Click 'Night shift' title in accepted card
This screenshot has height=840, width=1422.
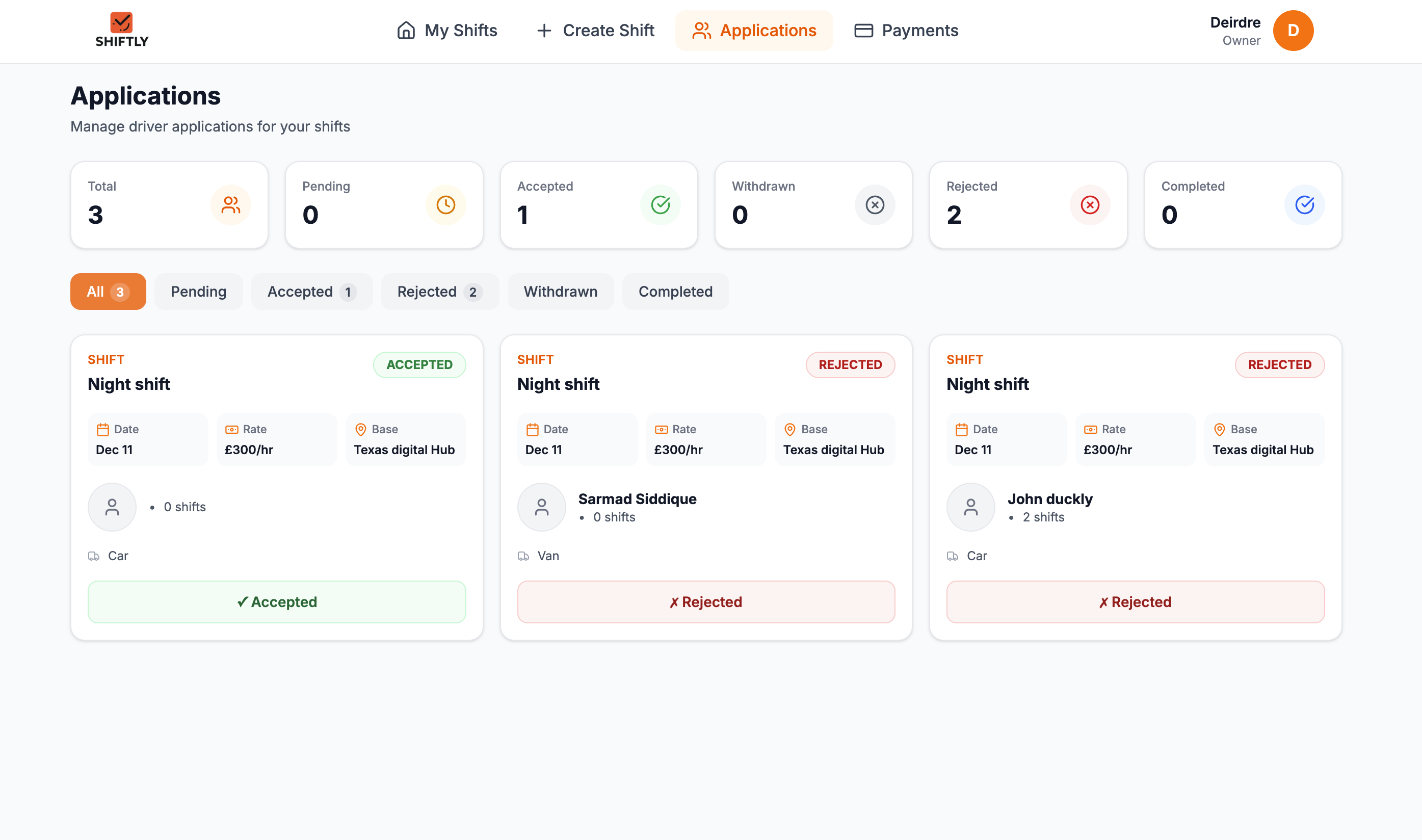[128, 384]
